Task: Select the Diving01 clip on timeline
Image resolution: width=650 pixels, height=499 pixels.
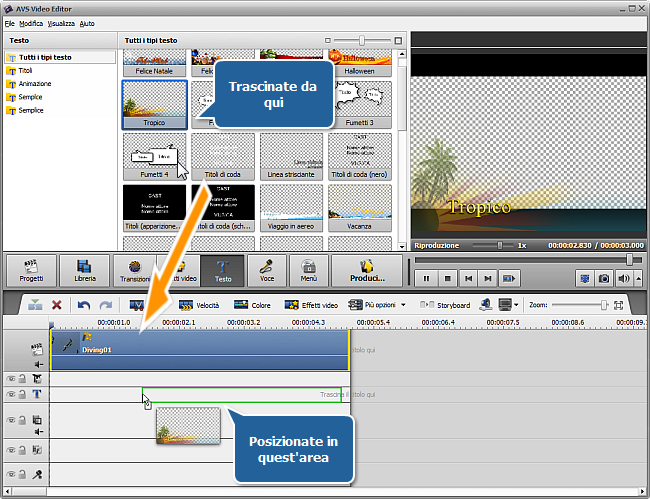Action: point(200,350)
